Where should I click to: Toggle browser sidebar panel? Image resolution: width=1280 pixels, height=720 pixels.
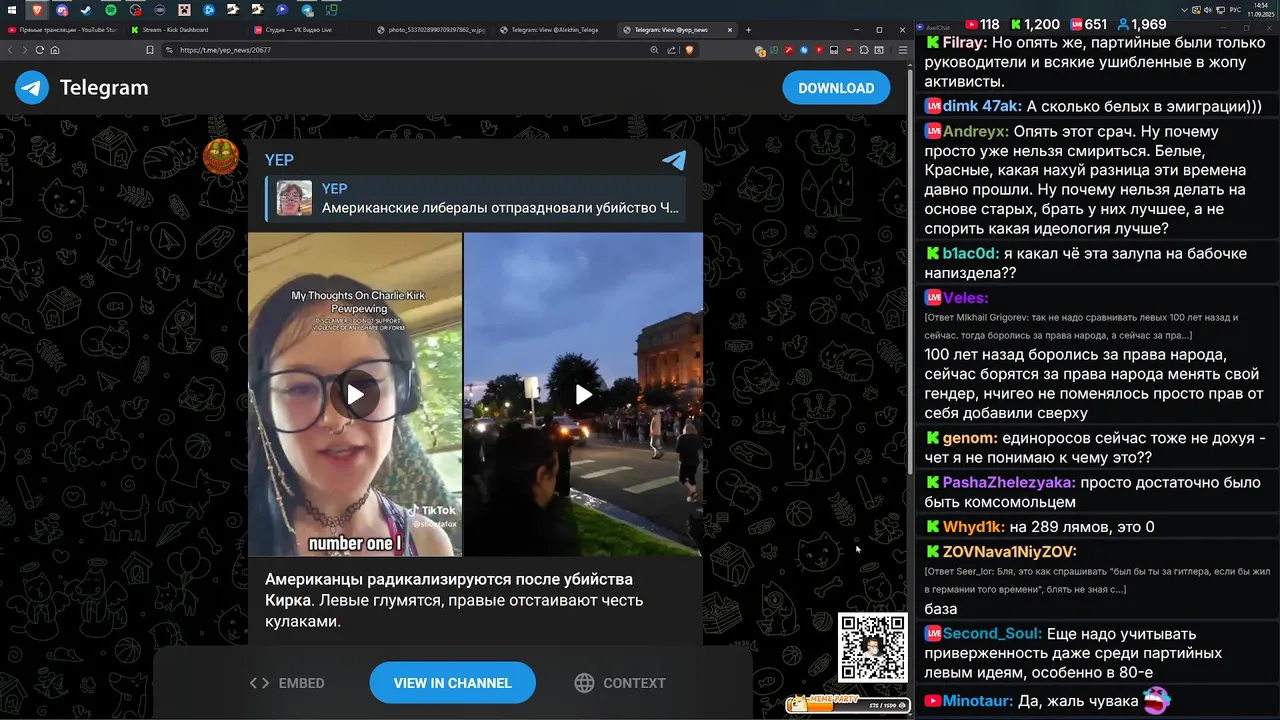[x=879, y=50]
